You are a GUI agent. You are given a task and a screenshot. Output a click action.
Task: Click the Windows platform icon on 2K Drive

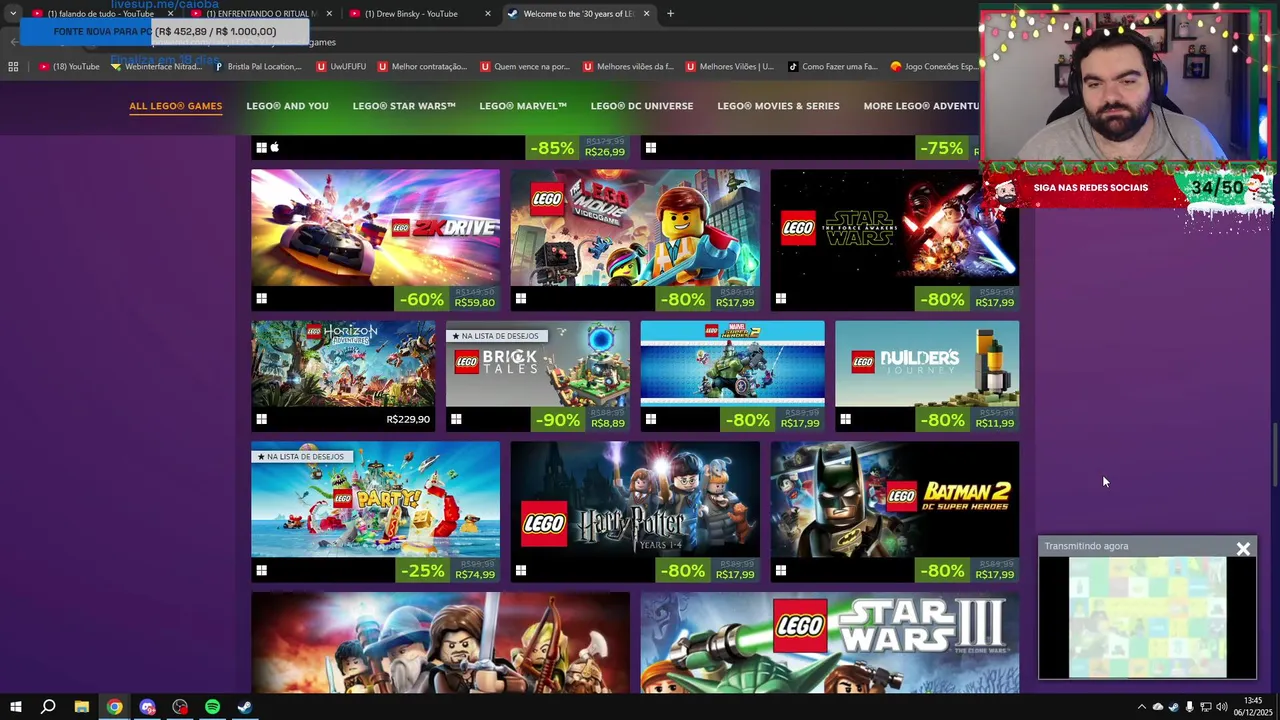click(261, 298)
